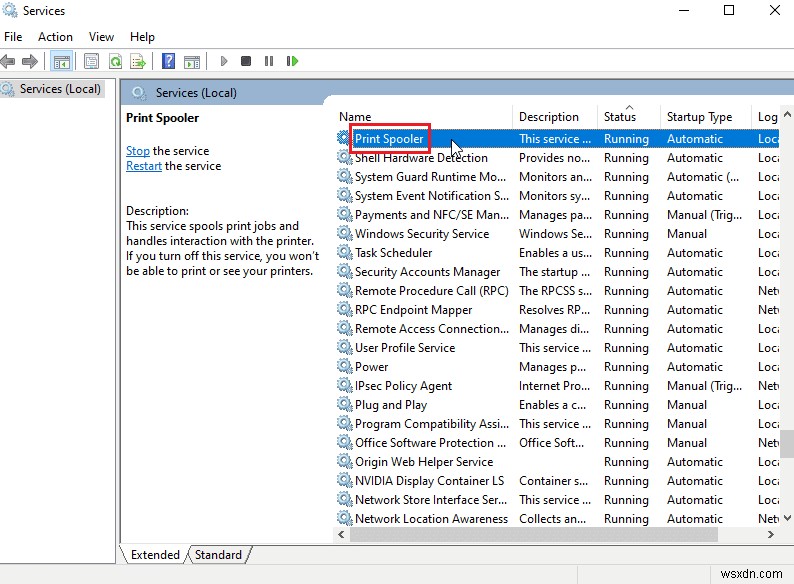Click the Restart Service icon

click(292, 61)
